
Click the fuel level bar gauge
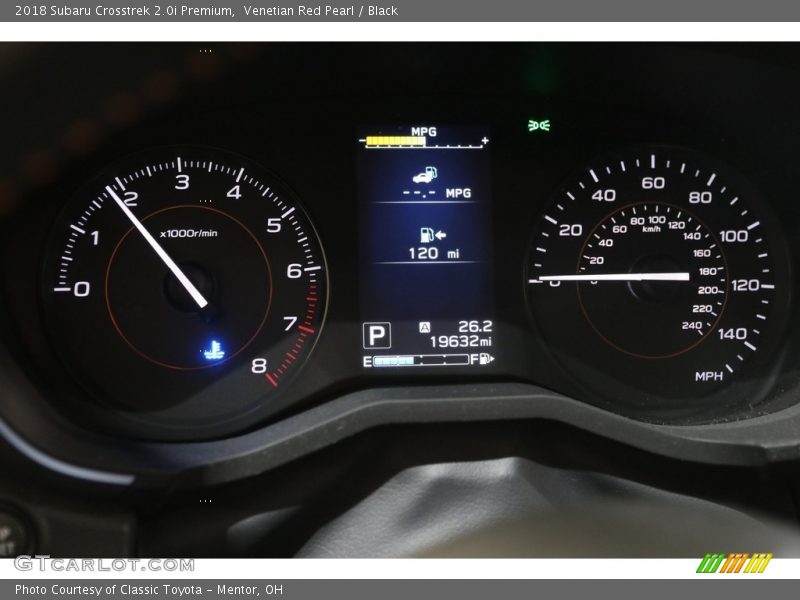point(420,360)
